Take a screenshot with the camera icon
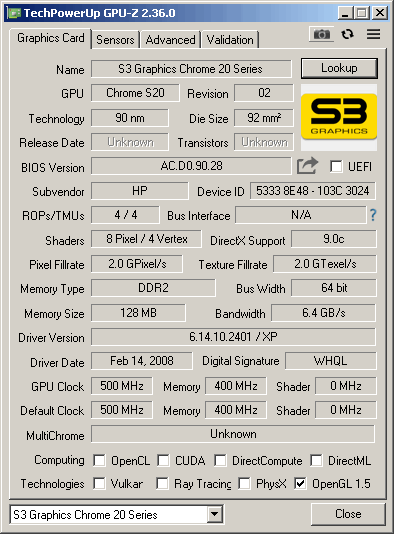Image resolution: width=394 pixels, height=534 pixels. [x=321, y=34]
